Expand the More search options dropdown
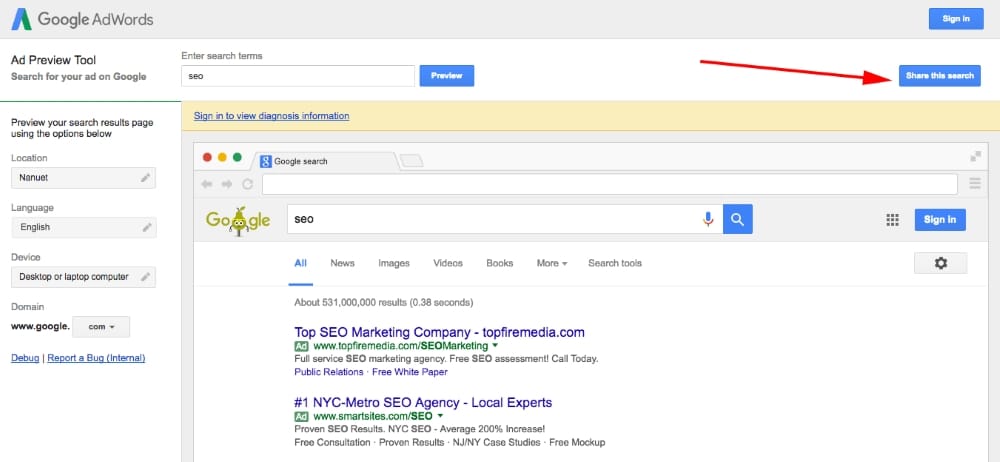Image resolution: width=1000 pixels, height=462 pixels. tap(551, 263)
